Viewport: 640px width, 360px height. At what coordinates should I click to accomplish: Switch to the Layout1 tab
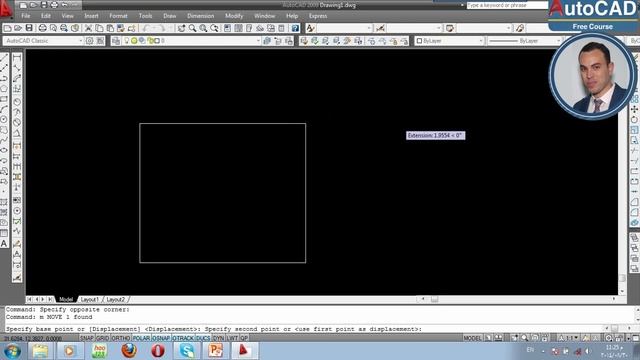[89, 300]
